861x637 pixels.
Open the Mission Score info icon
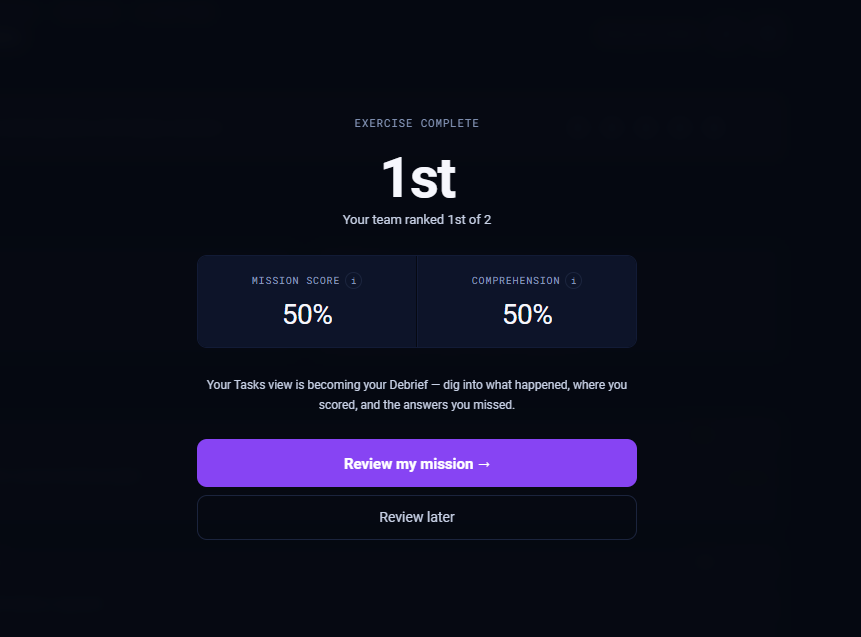354,281
